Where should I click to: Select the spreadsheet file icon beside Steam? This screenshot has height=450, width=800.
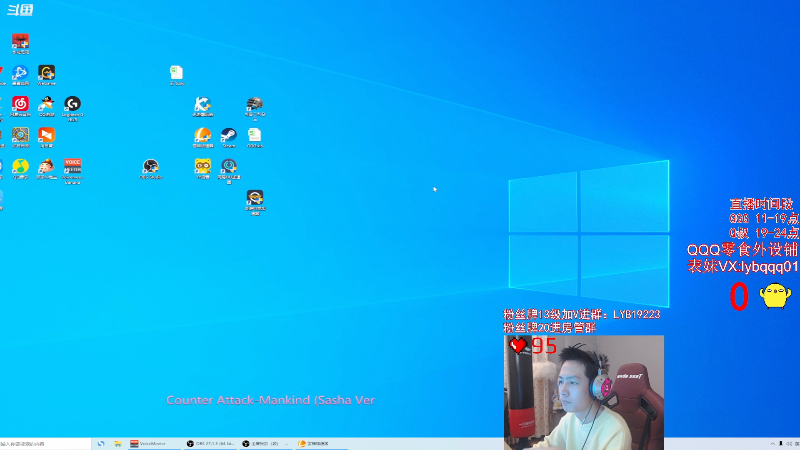pyautogui.click(x=255, y=137)
